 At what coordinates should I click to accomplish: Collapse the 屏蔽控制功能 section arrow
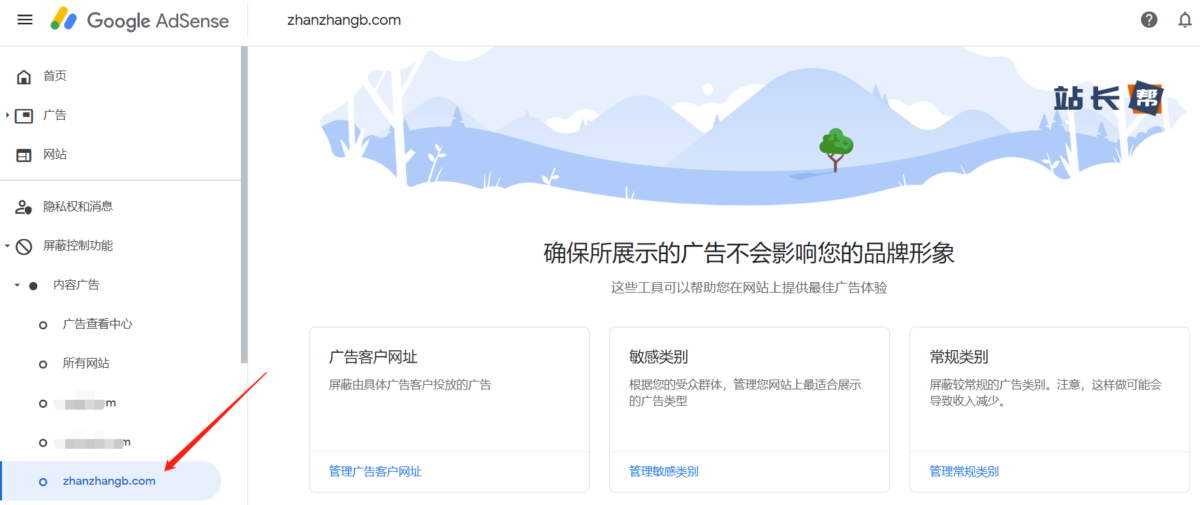(x=7, y=246)
